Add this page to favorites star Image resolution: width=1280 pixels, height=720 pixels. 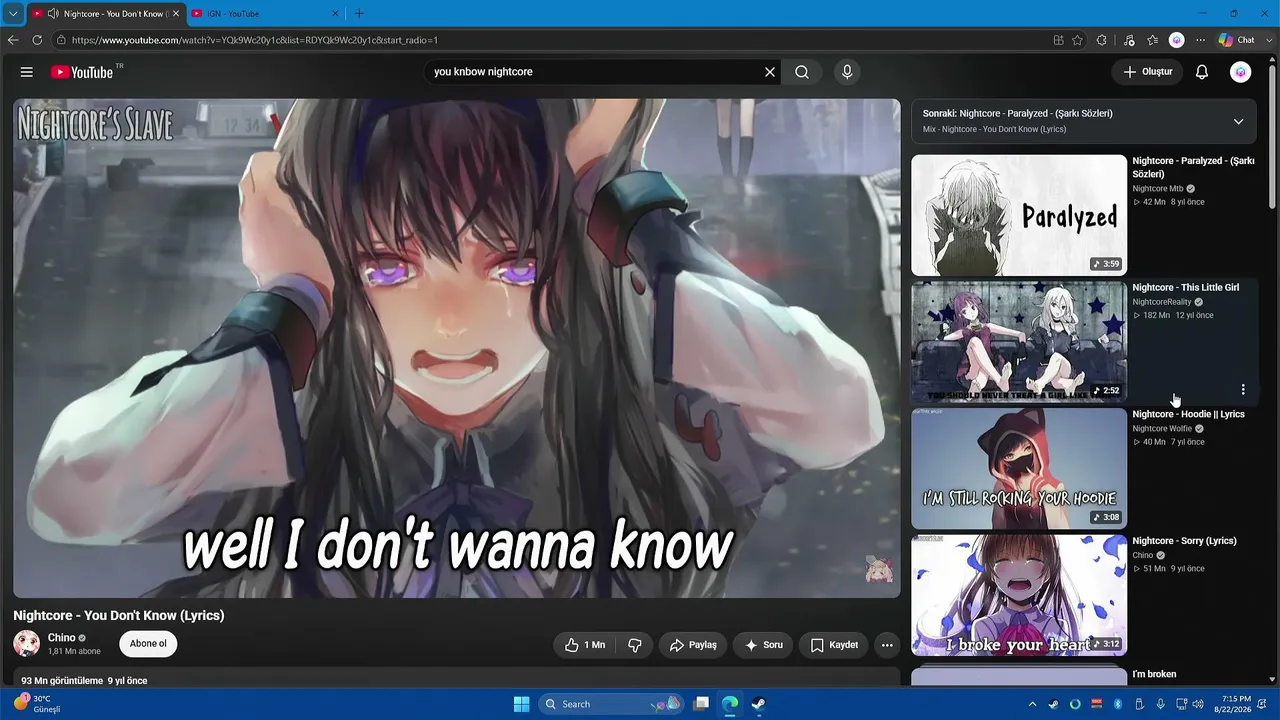[x=1077, y=40]
